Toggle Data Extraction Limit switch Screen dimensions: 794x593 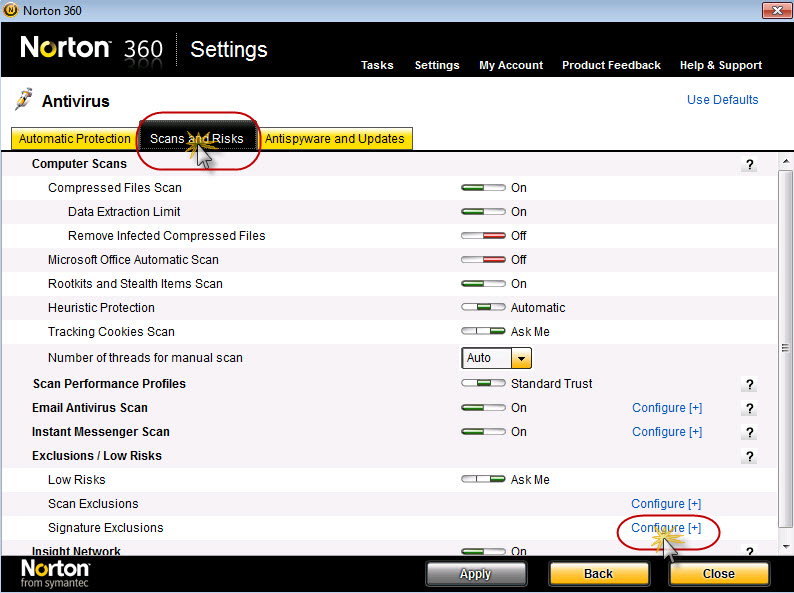point(483,212)
